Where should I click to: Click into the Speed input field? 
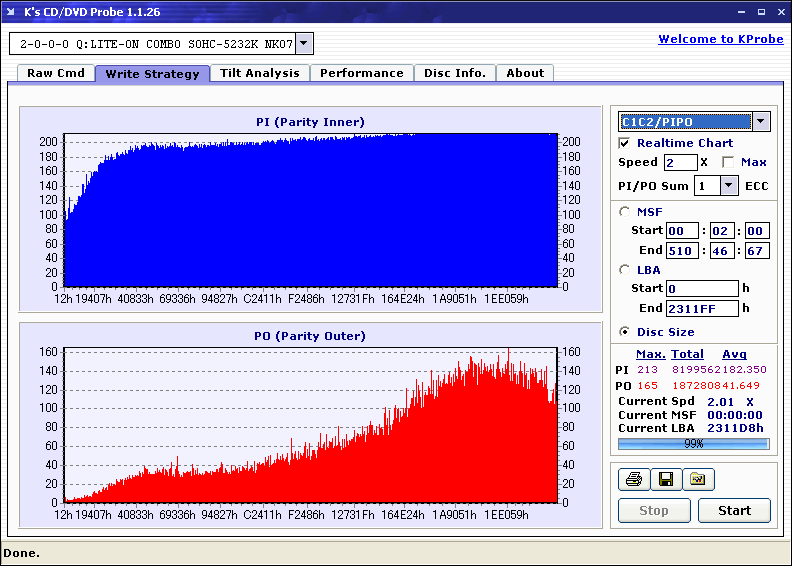coord(680,163)
